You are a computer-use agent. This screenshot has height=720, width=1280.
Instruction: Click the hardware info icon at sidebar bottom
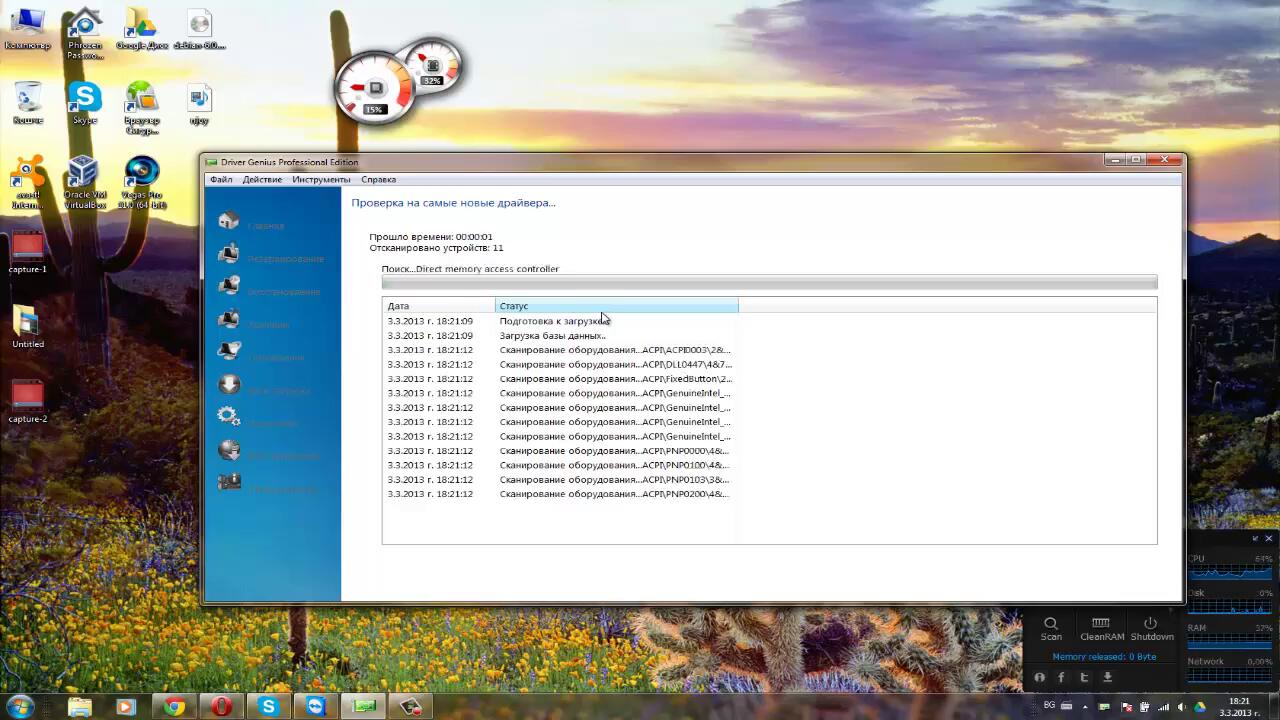tap(229, 482)
